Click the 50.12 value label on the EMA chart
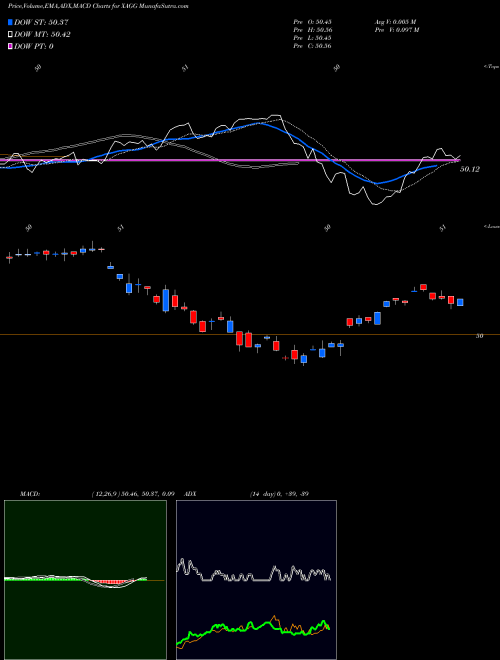The width and height of the screenshot is (500, 660). pyautogui.click(x=470, y=169)
